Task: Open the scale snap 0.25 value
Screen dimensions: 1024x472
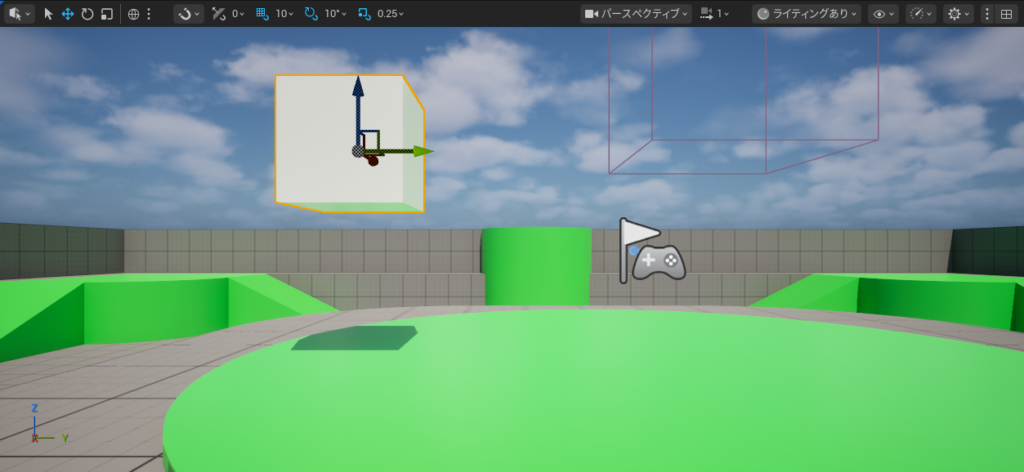Action: click(x=392, y=14)
